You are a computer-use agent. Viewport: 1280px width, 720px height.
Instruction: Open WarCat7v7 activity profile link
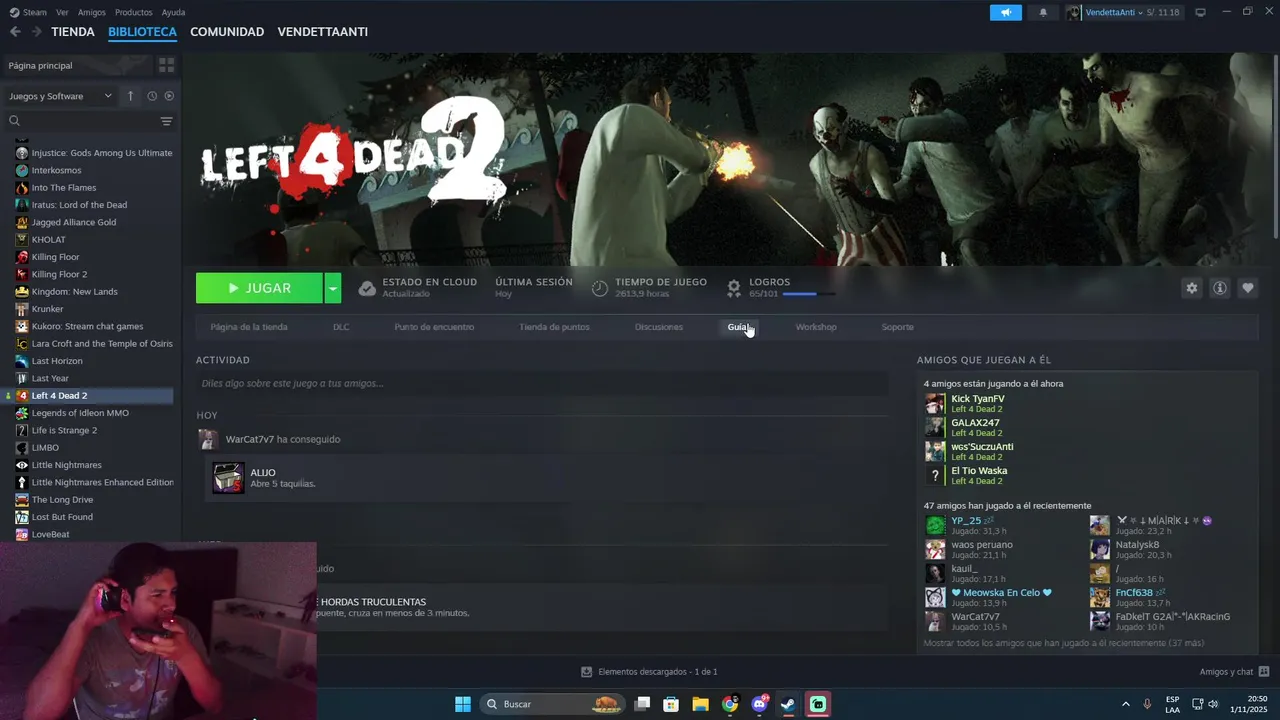pyautogui.click(x=250, y=439)
